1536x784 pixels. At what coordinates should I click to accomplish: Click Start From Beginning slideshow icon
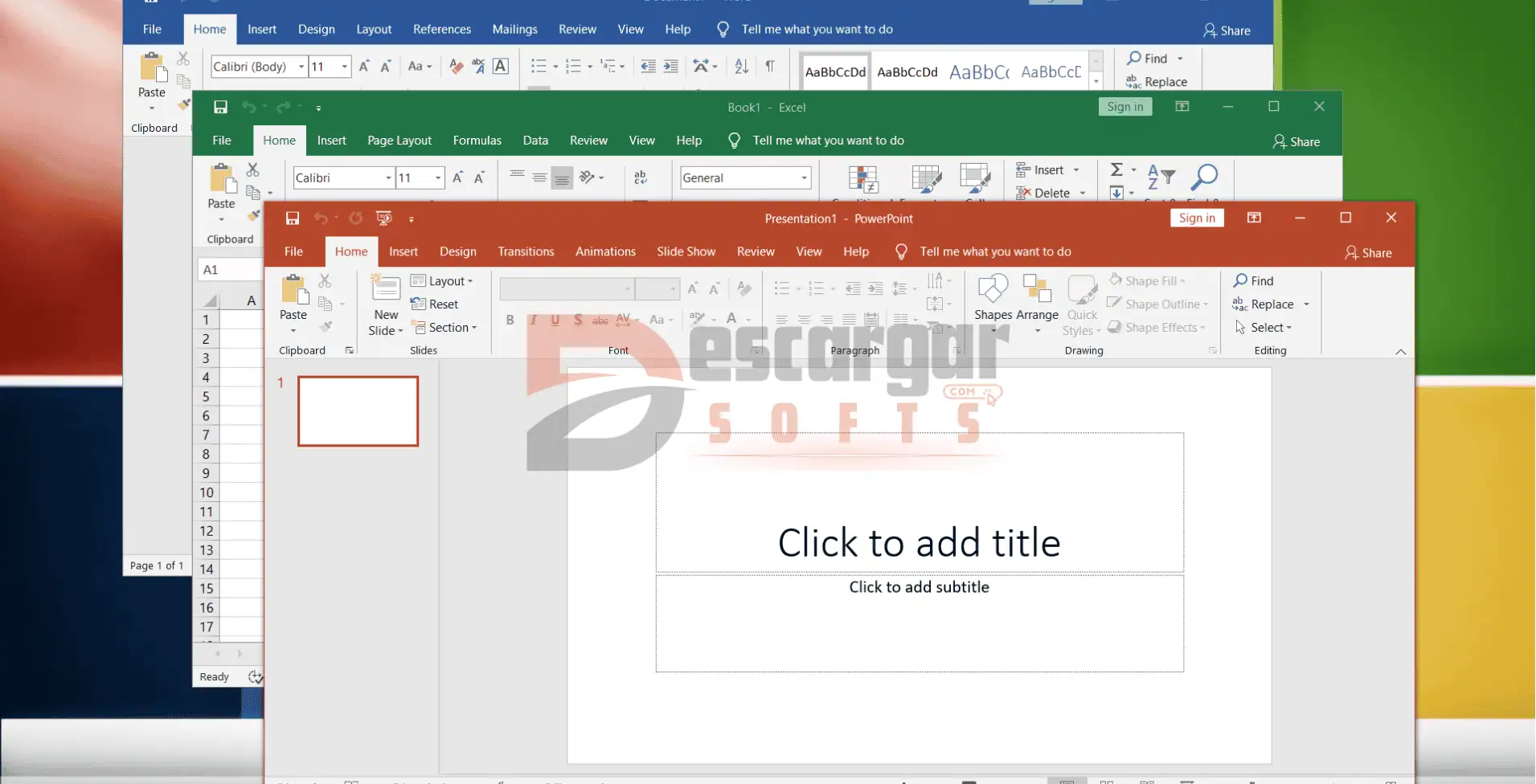pos(384,218)
